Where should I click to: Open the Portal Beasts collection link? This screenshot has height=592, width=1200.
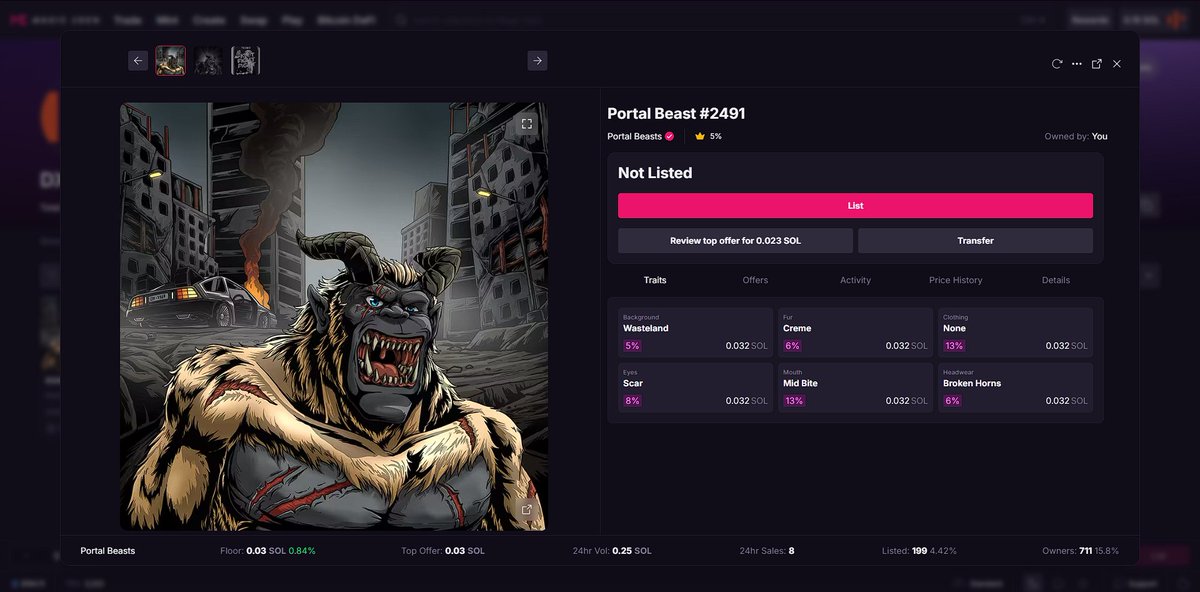[634, 136]
